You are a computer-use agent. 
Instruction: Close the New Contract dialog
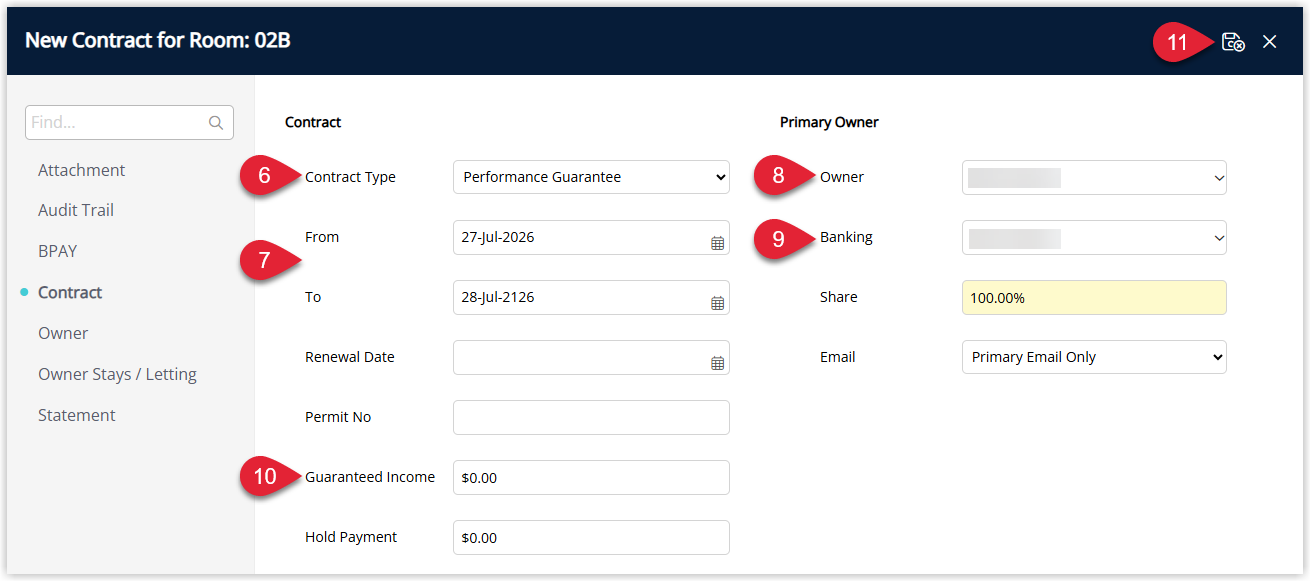pyautogui.click(x=1270, y=42)
